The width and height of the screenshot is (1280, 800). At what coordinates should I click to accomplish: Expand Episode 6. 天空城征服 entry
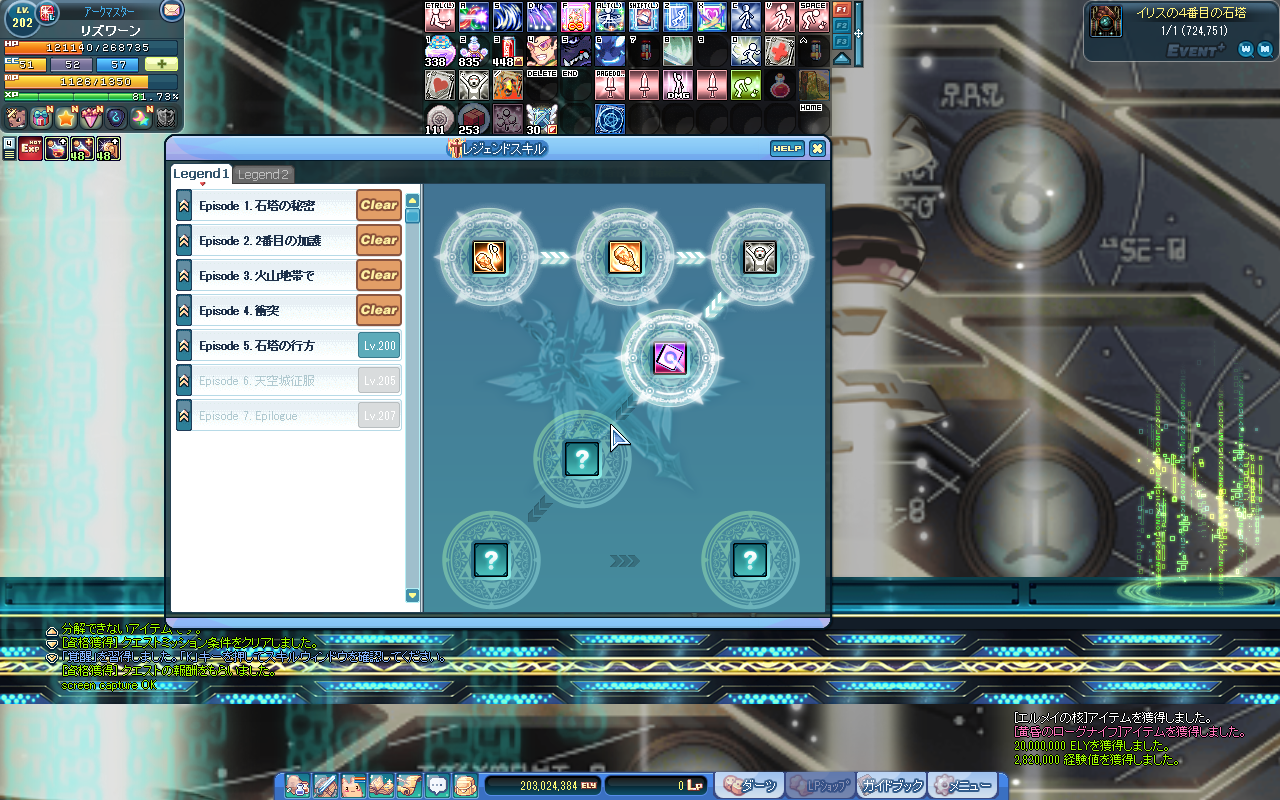pos(184,380)
